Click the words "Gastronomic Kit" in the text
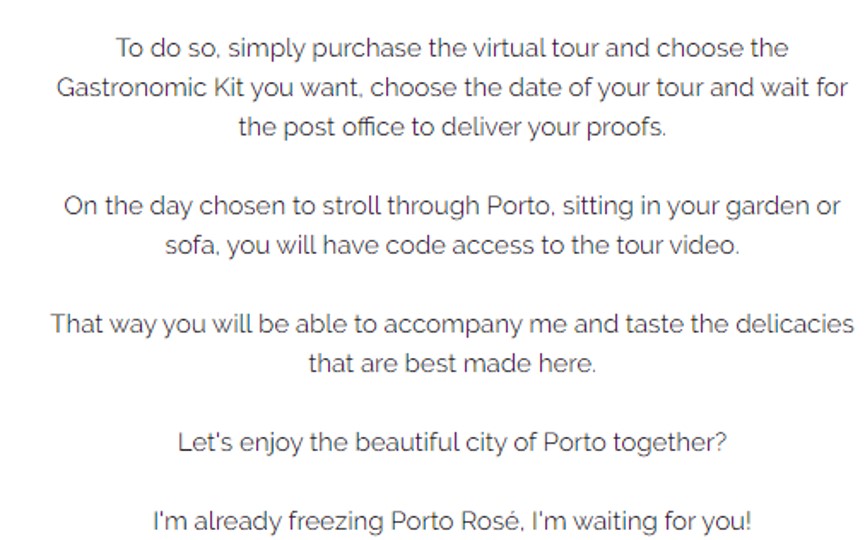The width and height of the screenshot is (865, 540). (150, 88)
